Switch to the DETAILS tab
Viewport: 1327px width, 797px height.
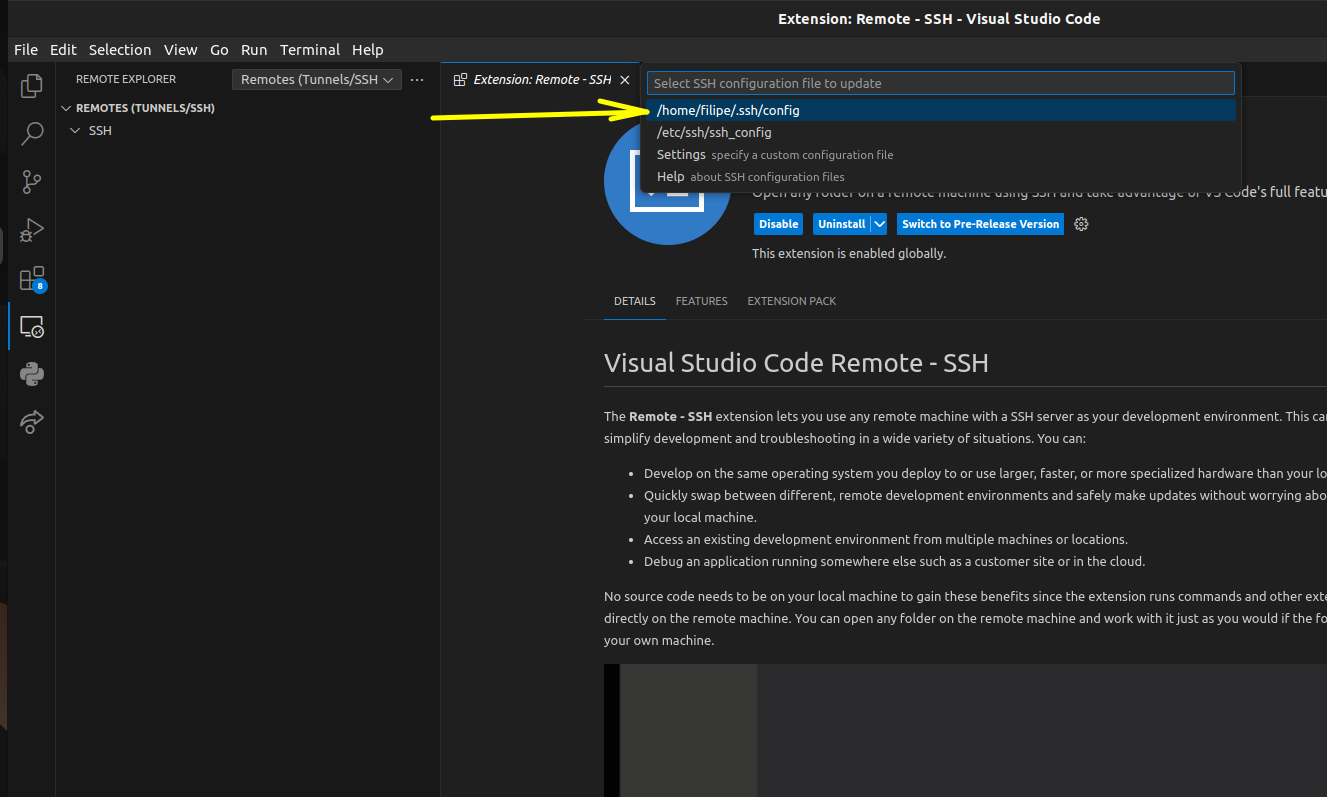point(635,301)
